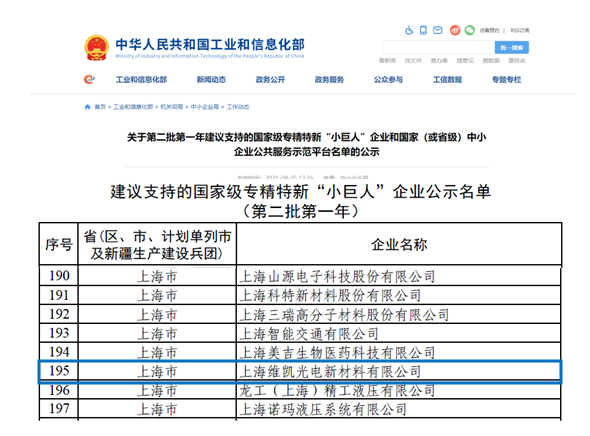The width and height of the screenshot is (590, 436).
Task: Open the 工业和信息化部 nav menu
Action: tap(141, 79)
